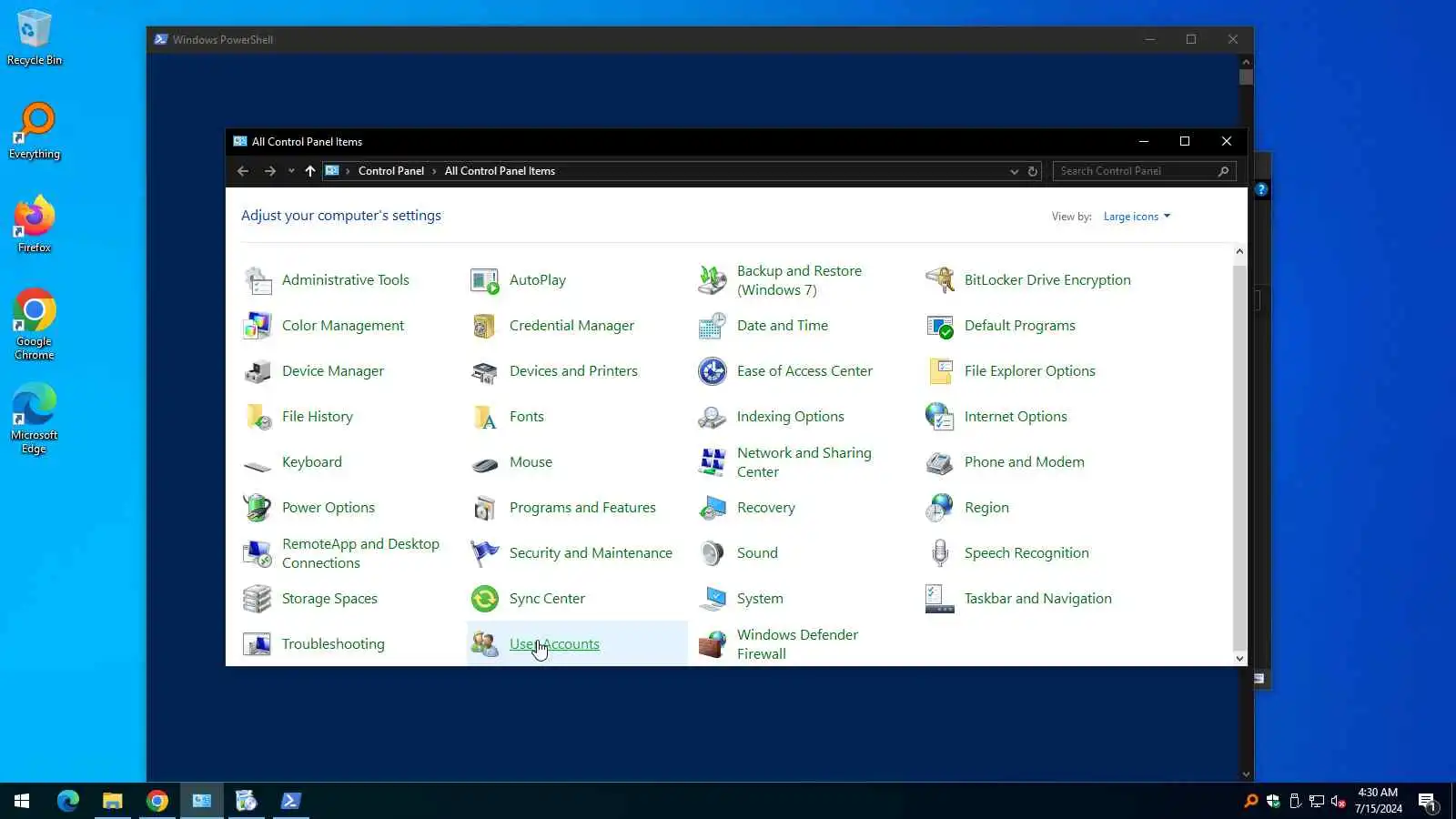Select All Control Panel Items breadcrumb

(x=500, y=171)
